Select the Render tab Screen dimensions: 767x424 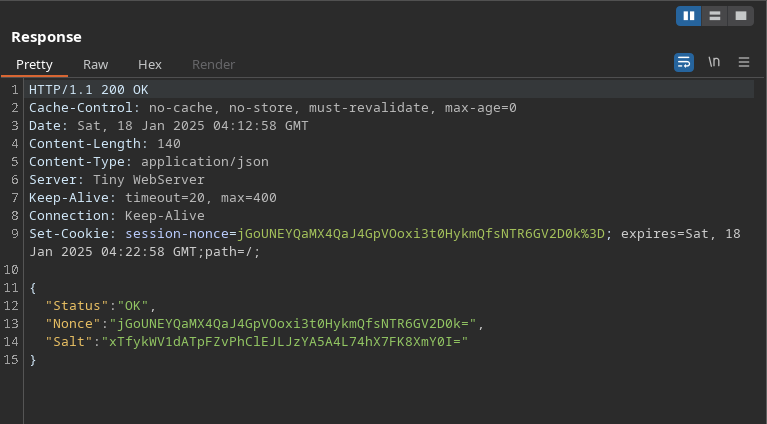pyautogui.click(x=213, y=64)
